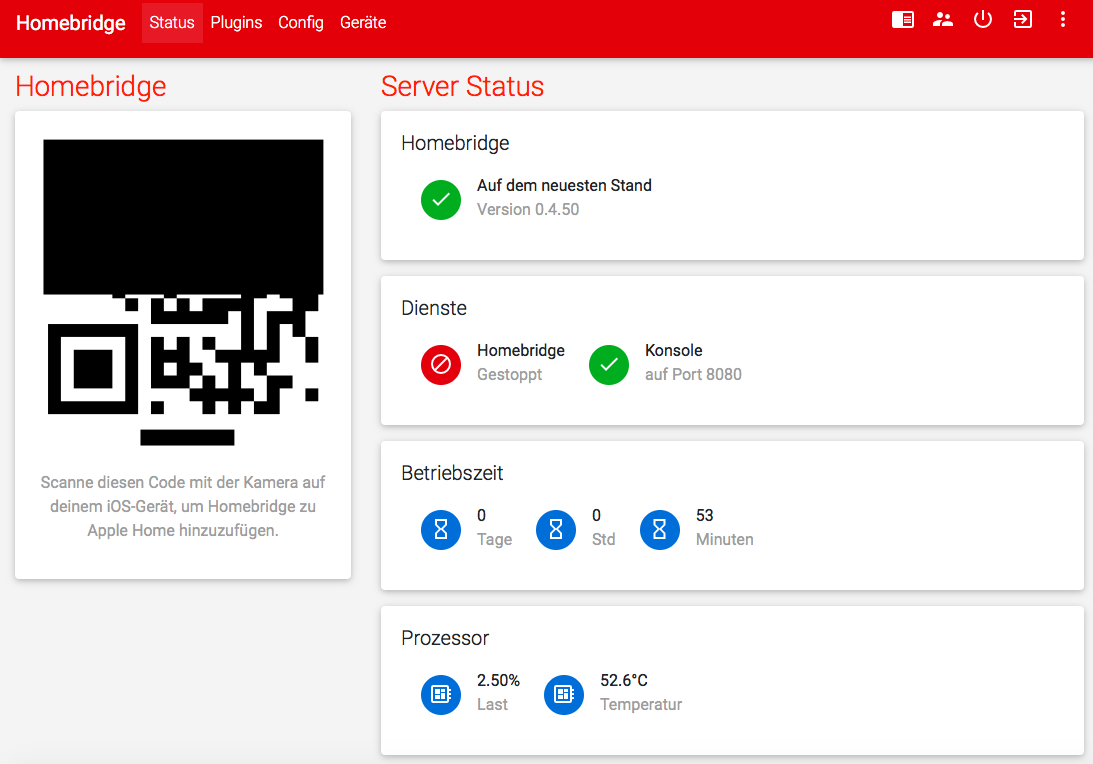Click the processor Last chip icon

pos(441,695)
